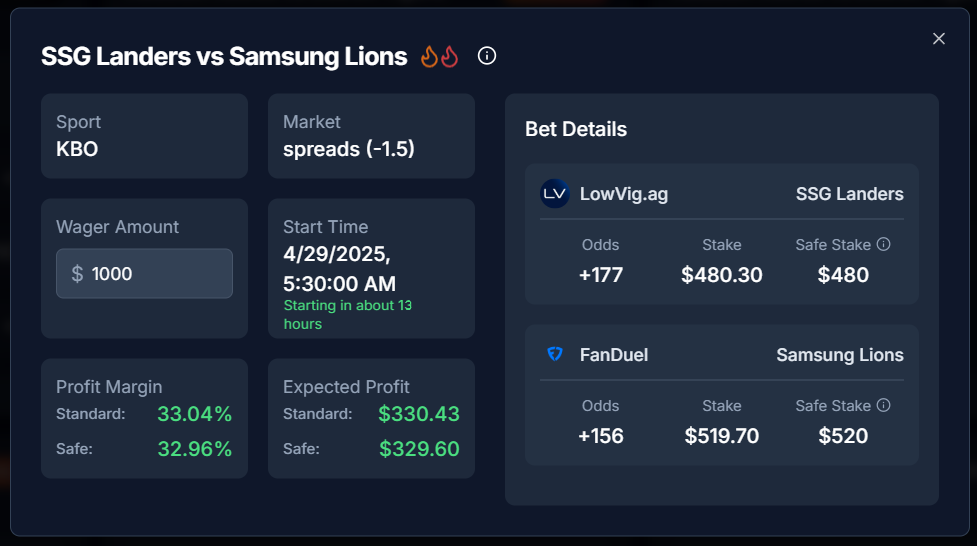
Task: Click LowVig Safe Stake info icon
Action: pyautogui.click(x=884, y=244)
